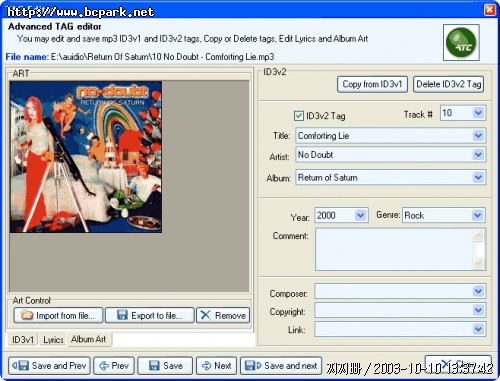Expand the Artist dropdown arrow
Image resolution: width=500 pixels, height=381 pixels.
click(478, 155)
